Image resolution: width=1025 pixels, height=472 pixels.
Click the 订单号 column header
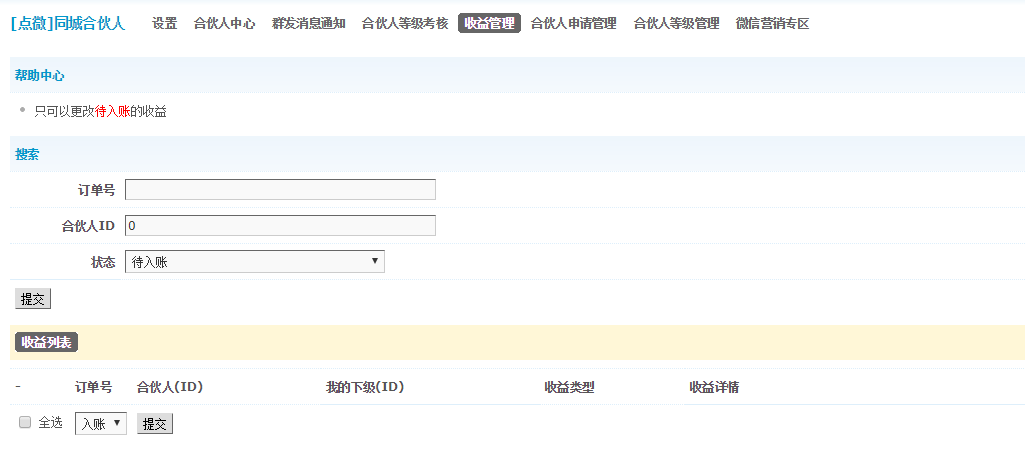[x=93, y=387]
